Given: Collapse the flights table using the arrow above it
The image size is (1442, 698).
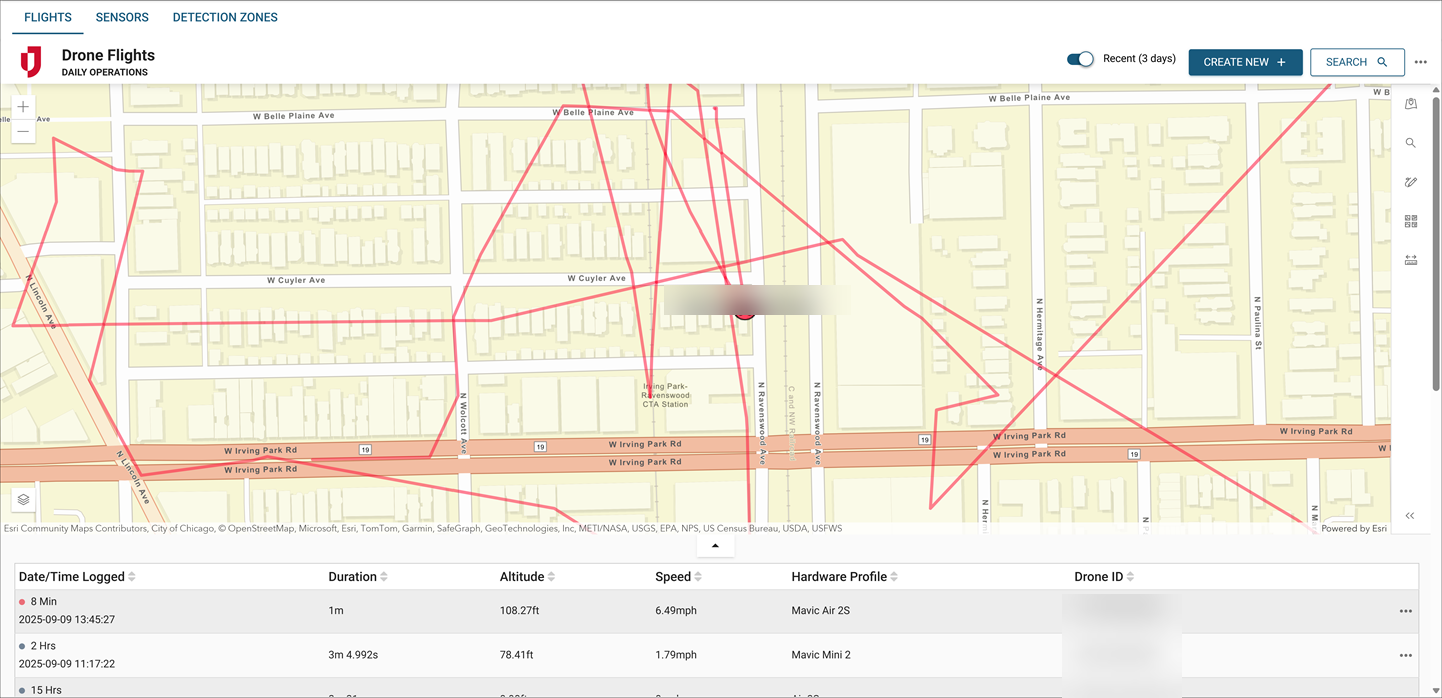Looking at the screenshot, I should point(715,546).
